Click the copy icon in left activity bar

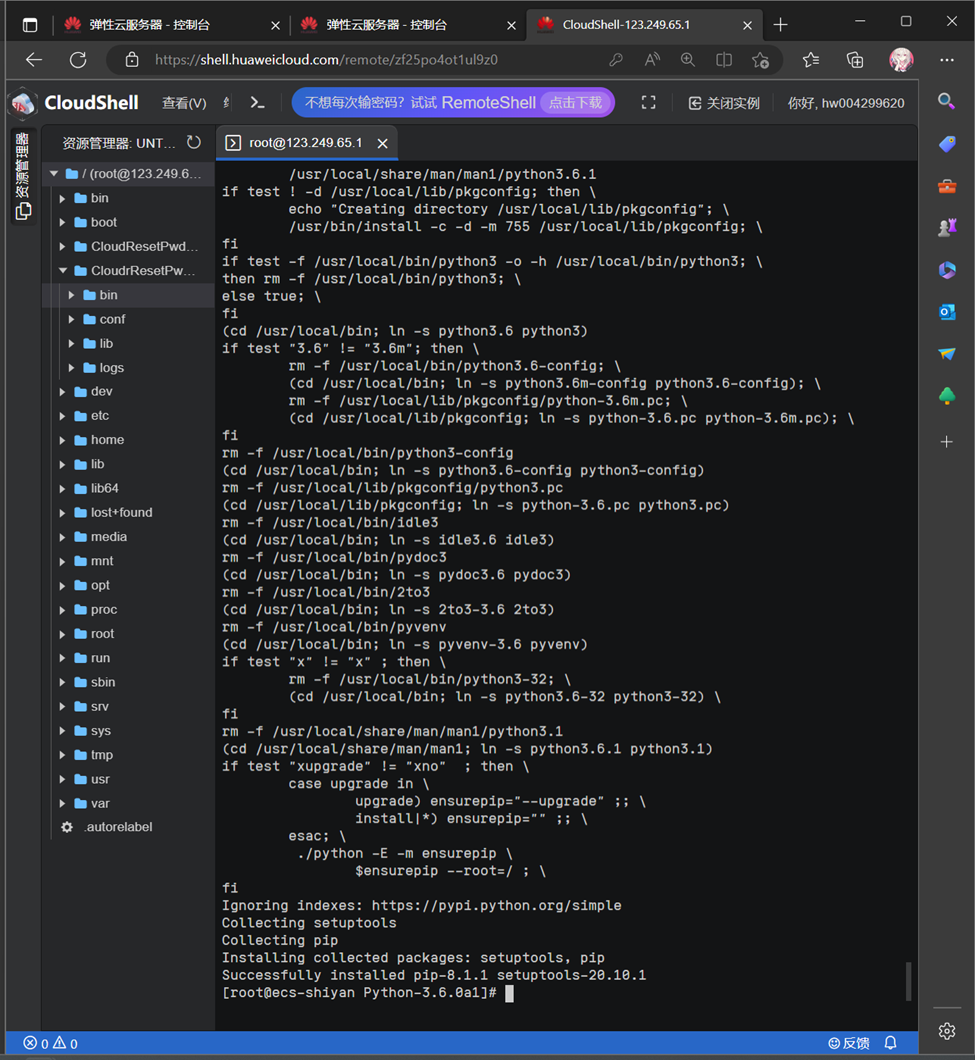tap(23, 211)
